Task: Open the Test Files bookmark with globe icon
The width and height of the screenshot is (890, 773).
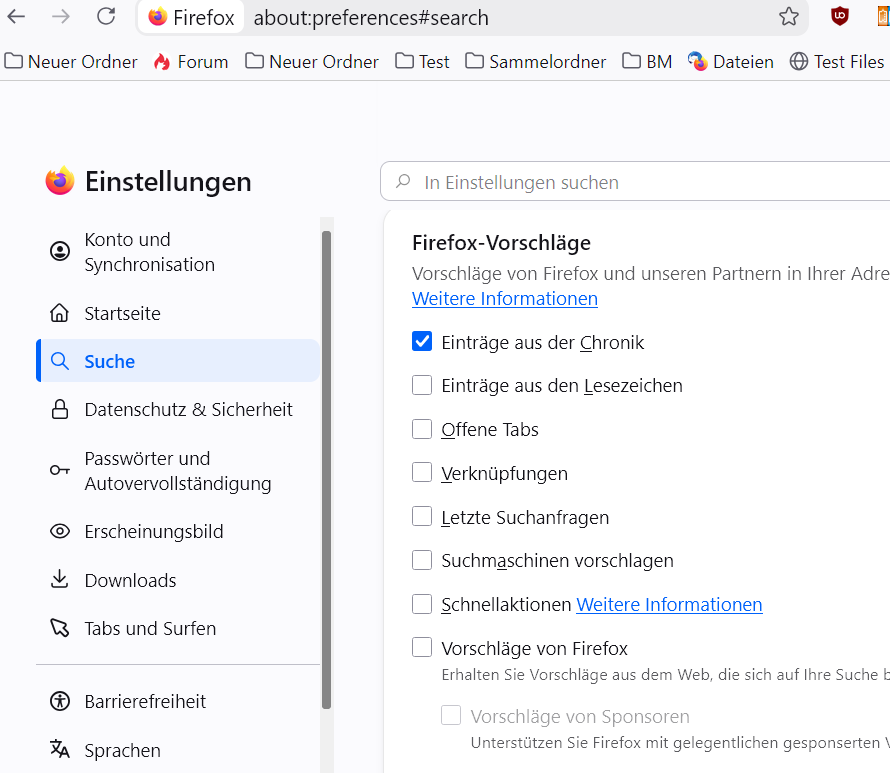Action: tap(837, 61)
